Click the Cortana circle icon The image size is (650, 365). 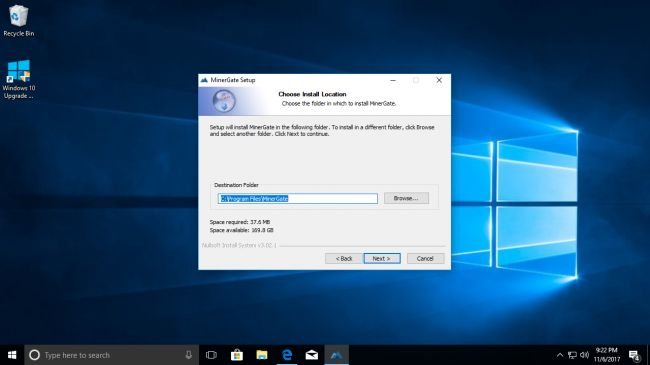[x=34, y=355]
